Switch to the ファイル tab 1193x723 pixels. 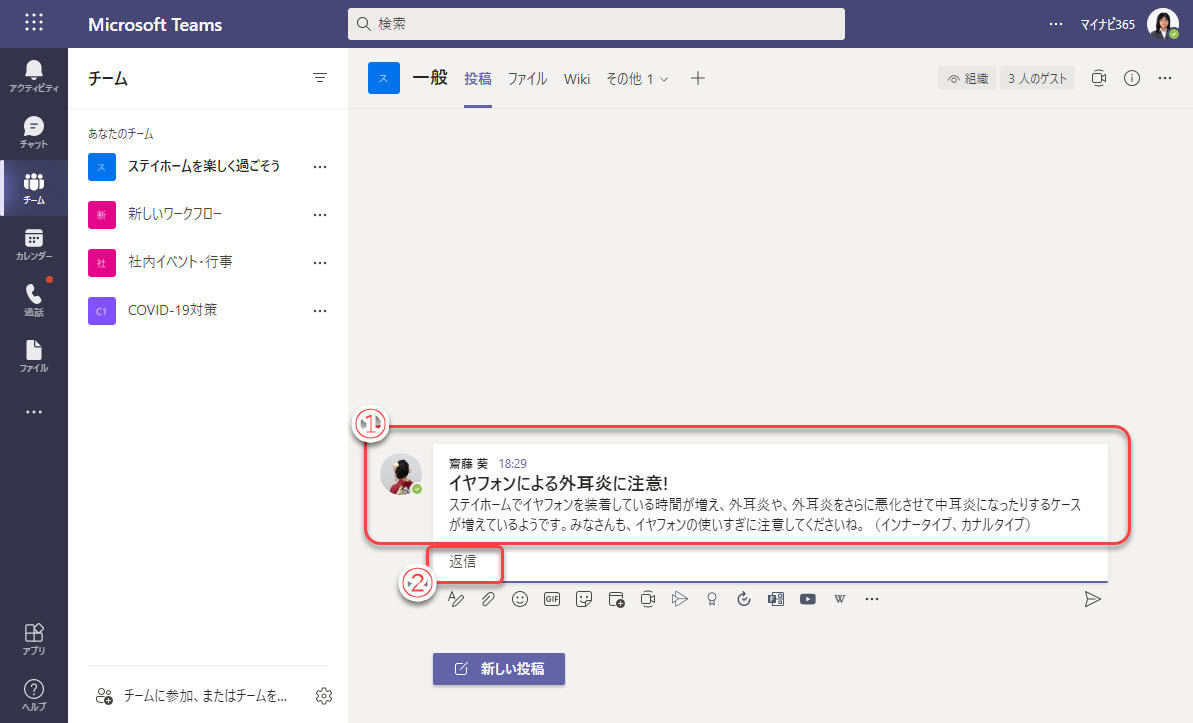point(527,78)
